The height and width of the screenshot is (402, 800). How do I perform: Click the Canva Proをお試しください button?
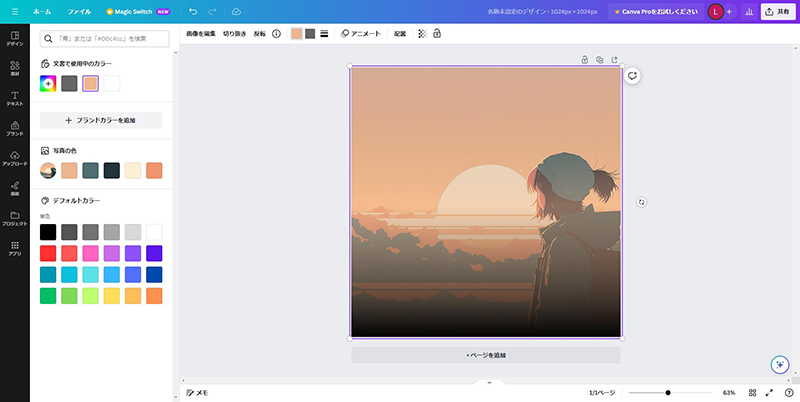click(x=656, y=12)
